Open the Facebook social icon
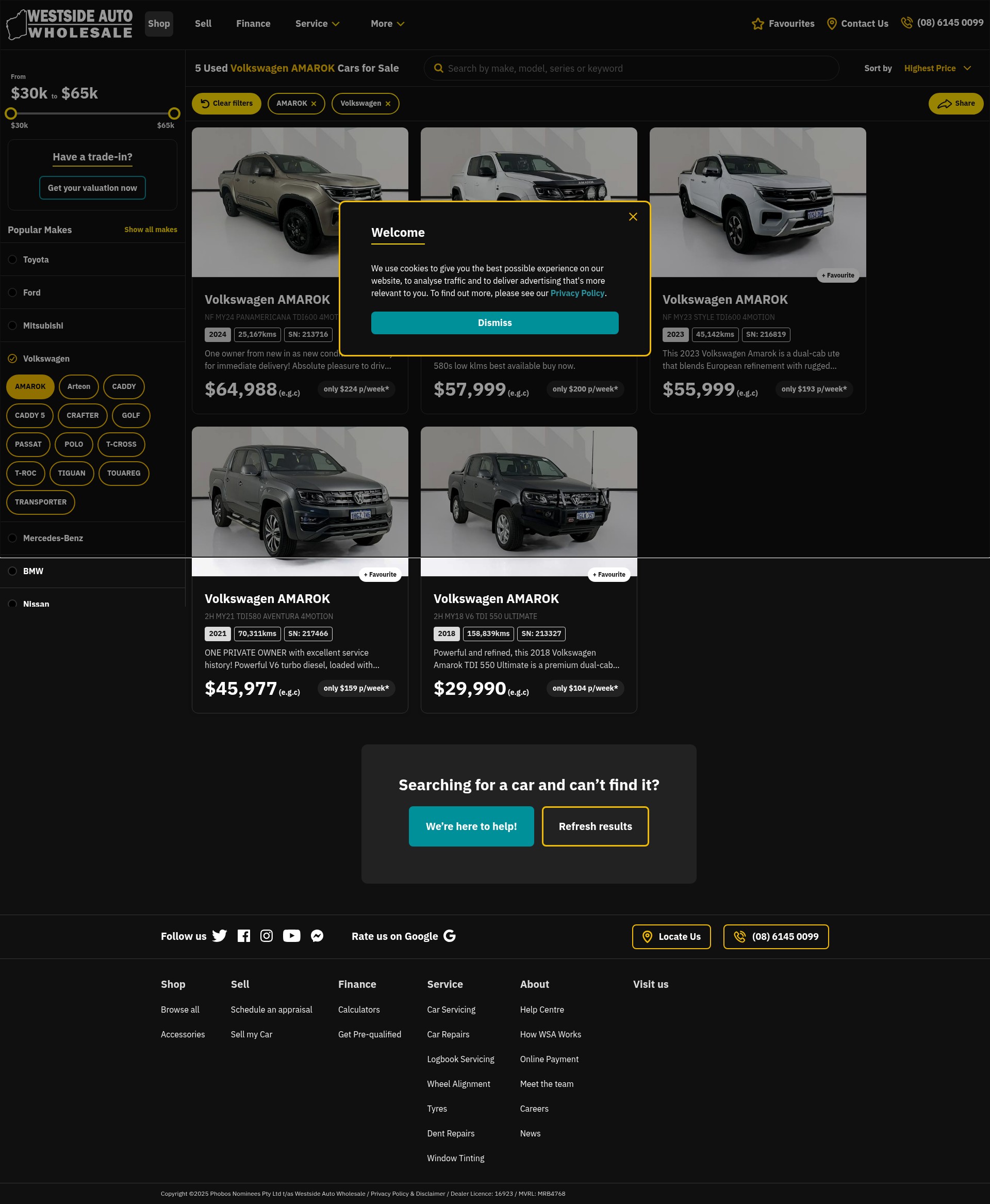The image size is (990, 1204). (x=243, y=936)
